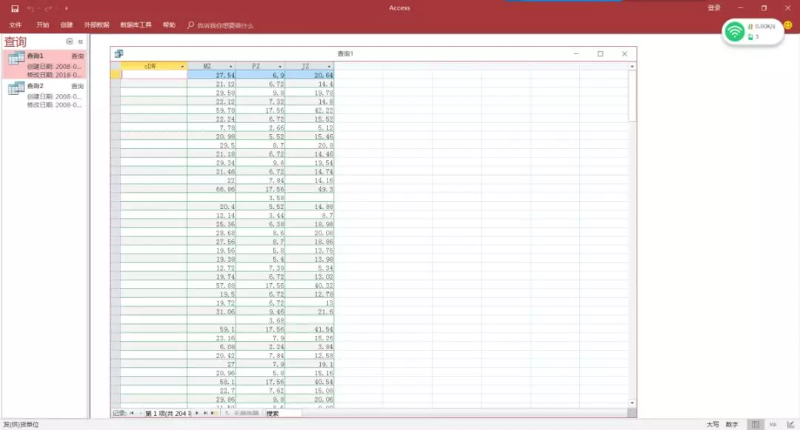Click the scroll-up arrow of the datasheet
The width and height of the screenshot is (800, 430).
click(x=632, y=66)
